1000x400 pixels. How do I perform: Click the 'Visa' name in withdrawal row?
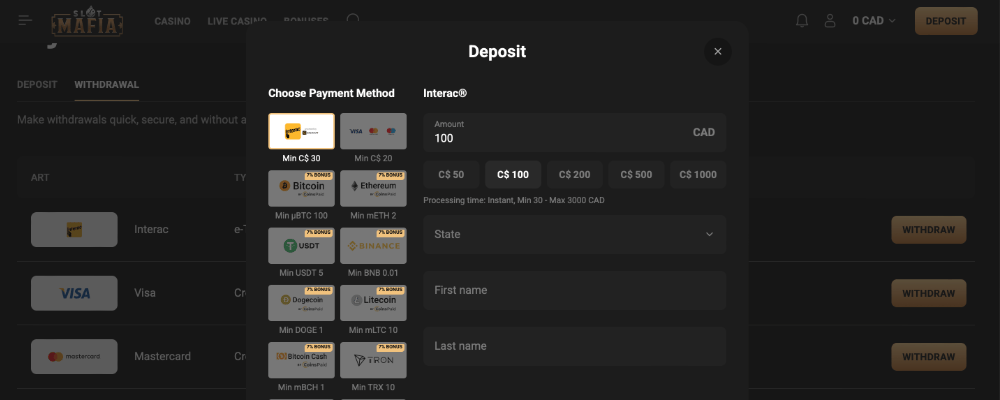coord(145,293)
